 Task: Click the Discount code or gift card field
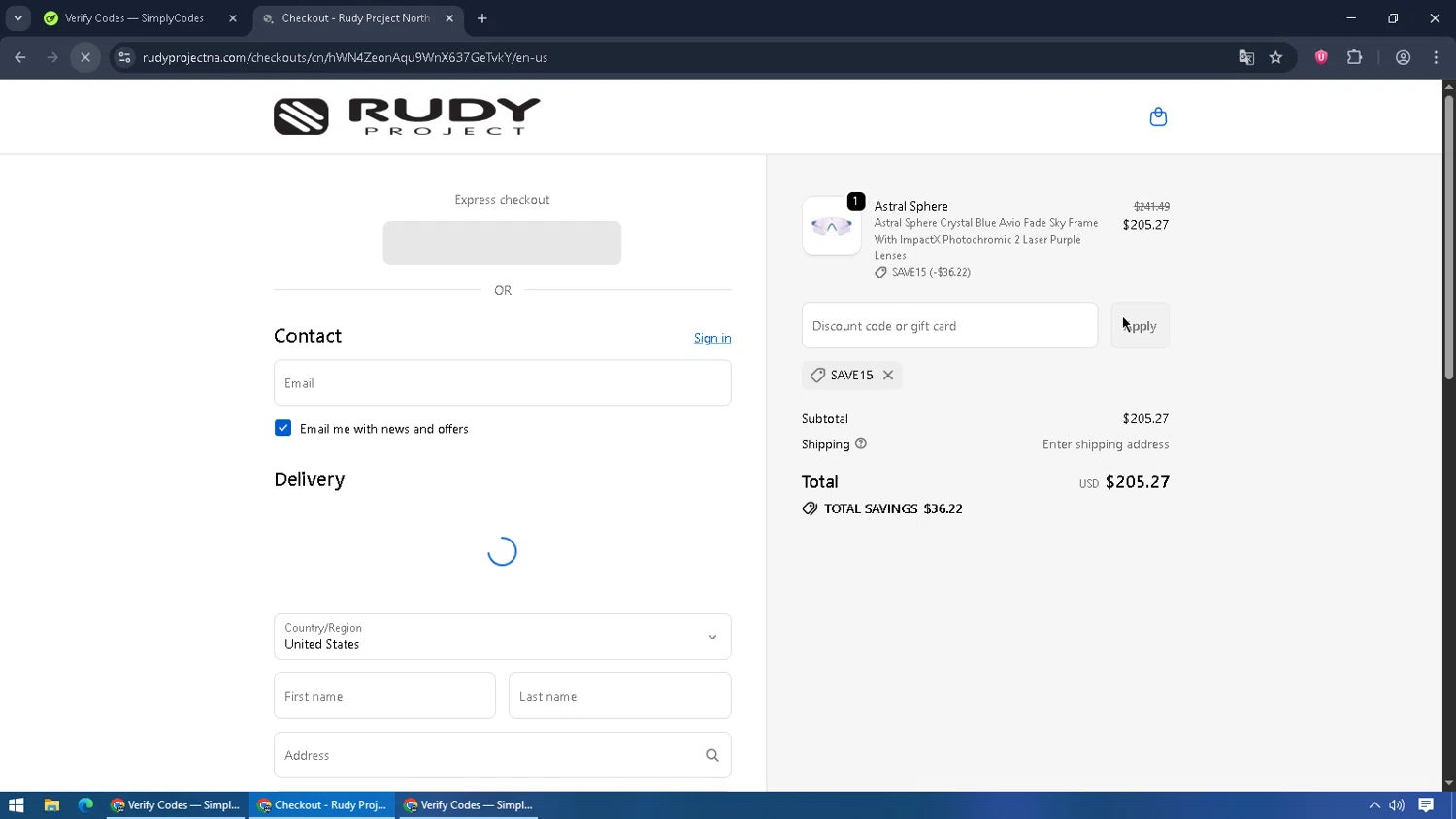[949, 326]
